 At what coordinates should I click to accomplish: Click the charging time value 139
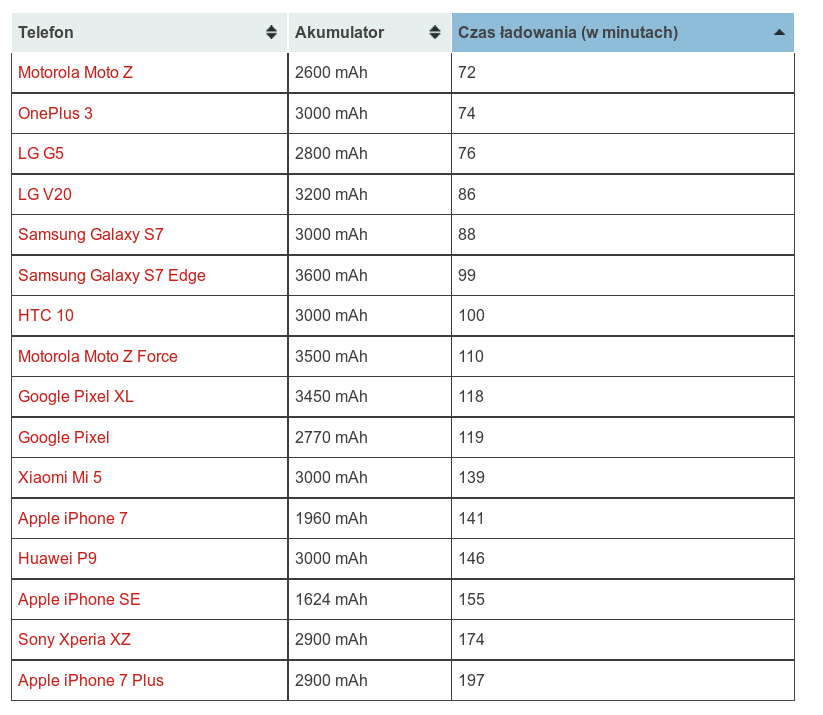[x=471, y=477]
